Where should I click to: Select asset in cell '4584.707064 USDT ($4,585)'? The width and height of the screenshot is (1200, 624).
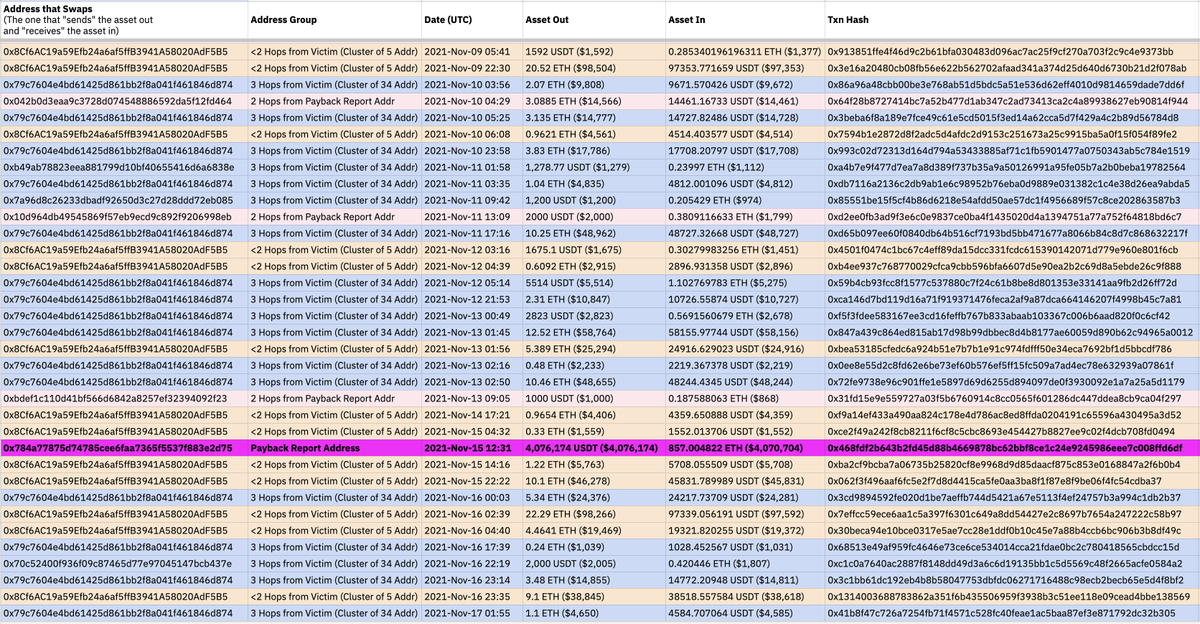pos(744,613)
